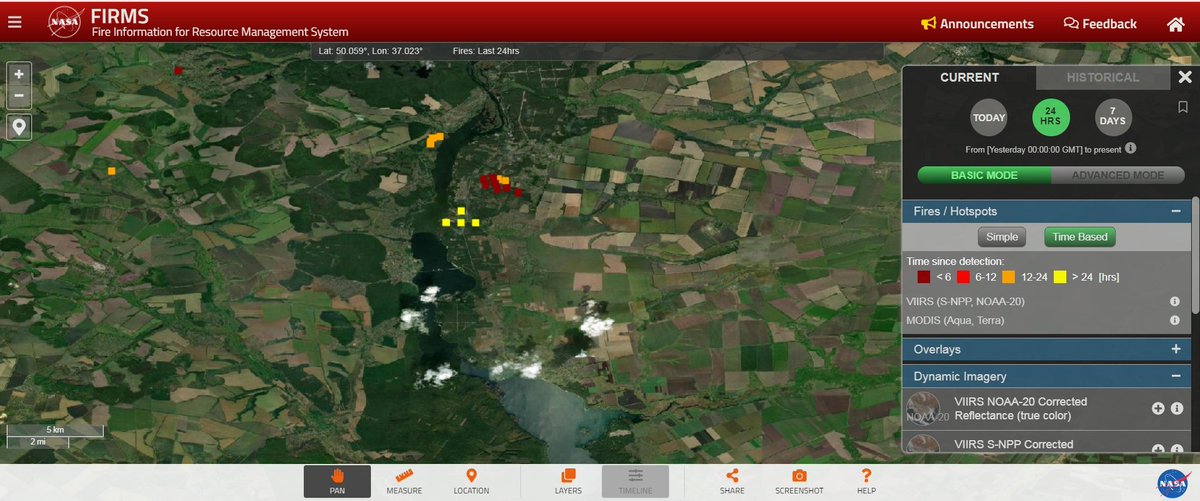Screen dimensions: 1200x501
Task: Select the TODAY time range
Action: (x=989, y=118)
